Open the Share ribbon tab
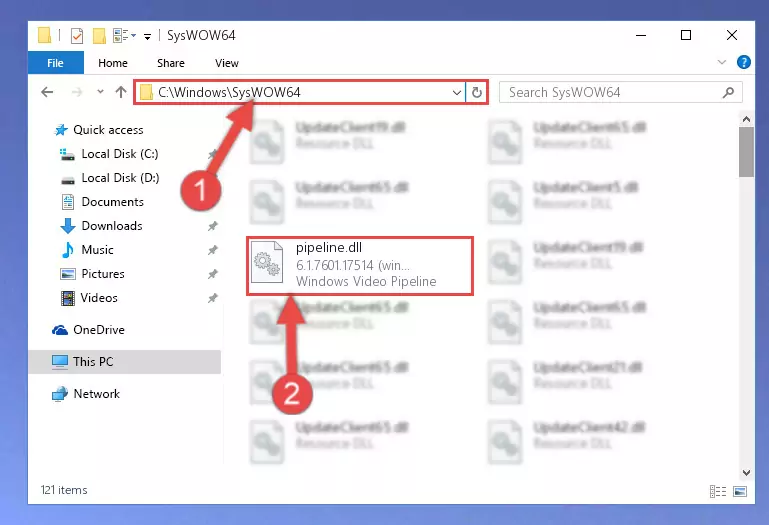 pos(171,63)
